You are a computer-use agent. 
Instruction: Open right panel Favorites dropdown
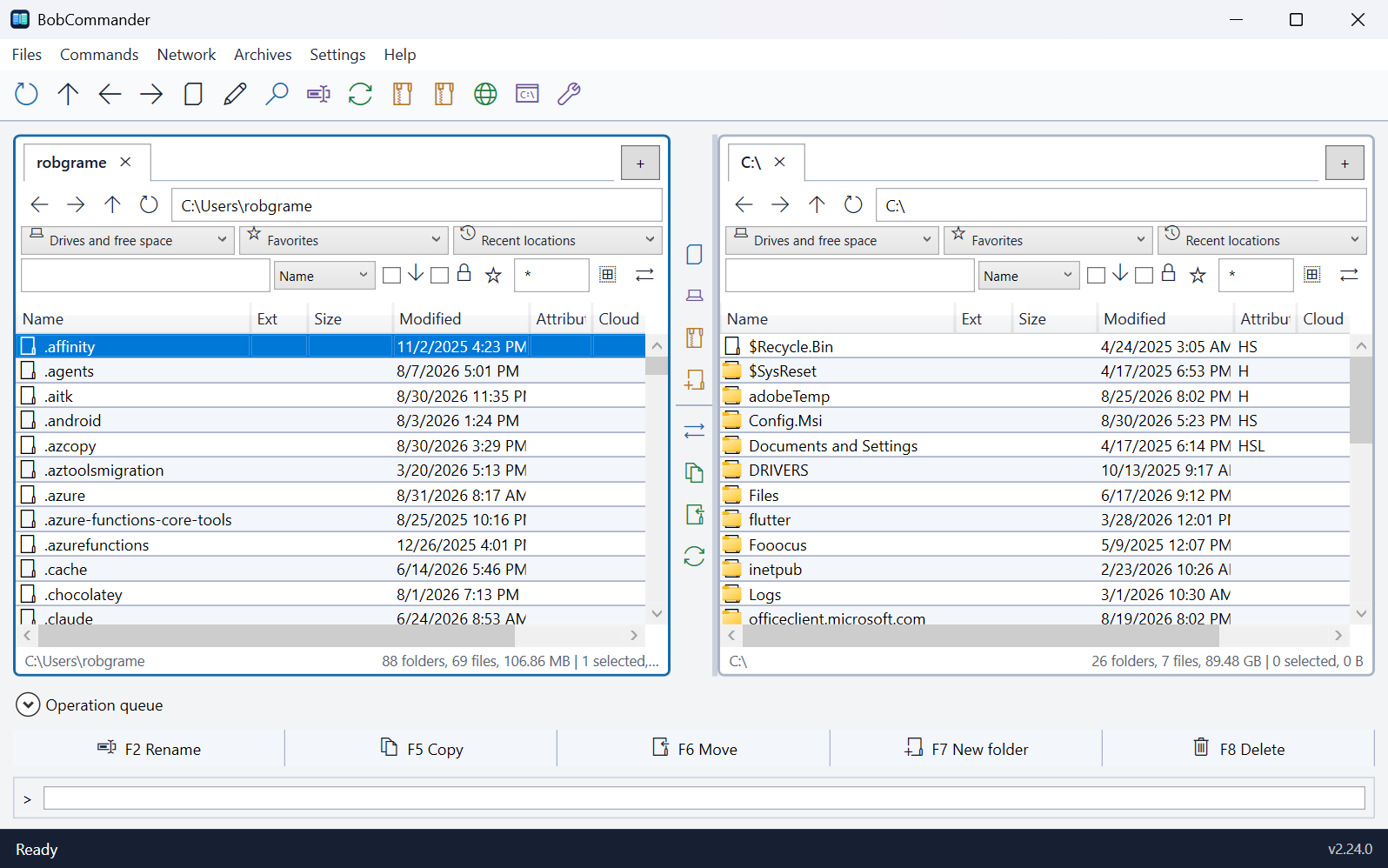pos(1048,240)
